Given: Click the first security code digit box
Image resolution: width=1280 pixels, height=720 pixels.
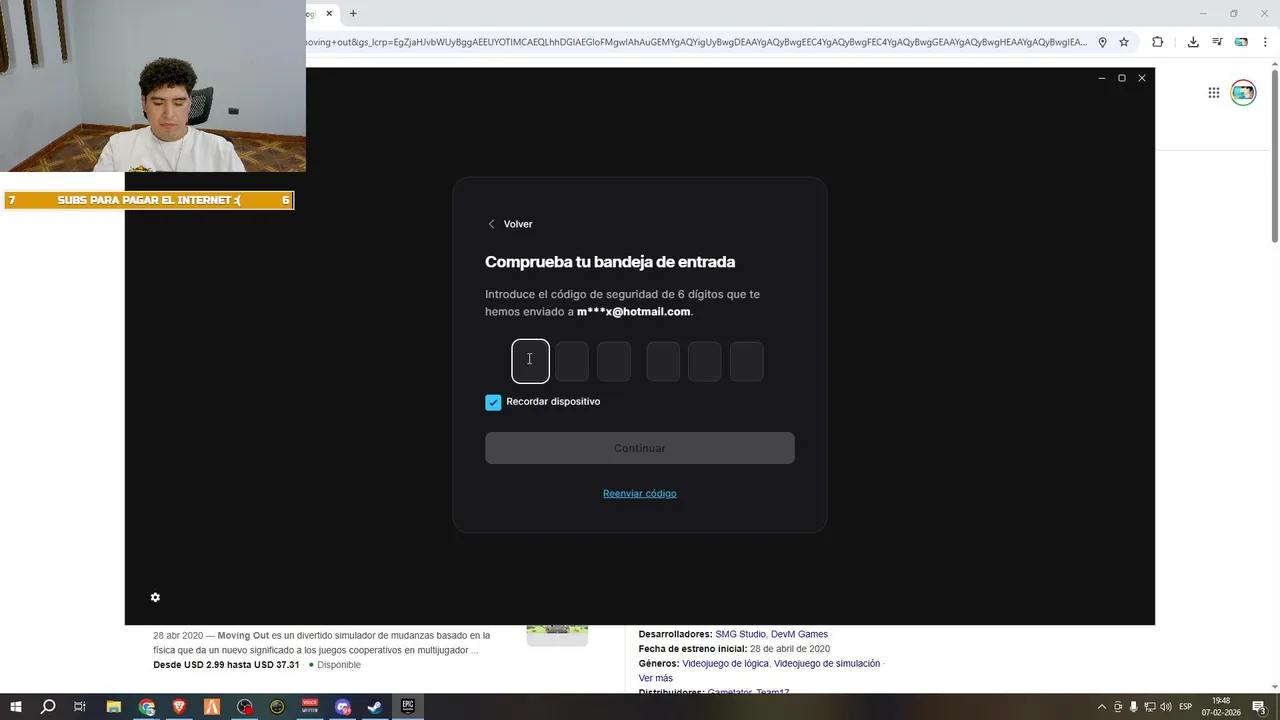Looking at the screenshot, I should [530, 361].
